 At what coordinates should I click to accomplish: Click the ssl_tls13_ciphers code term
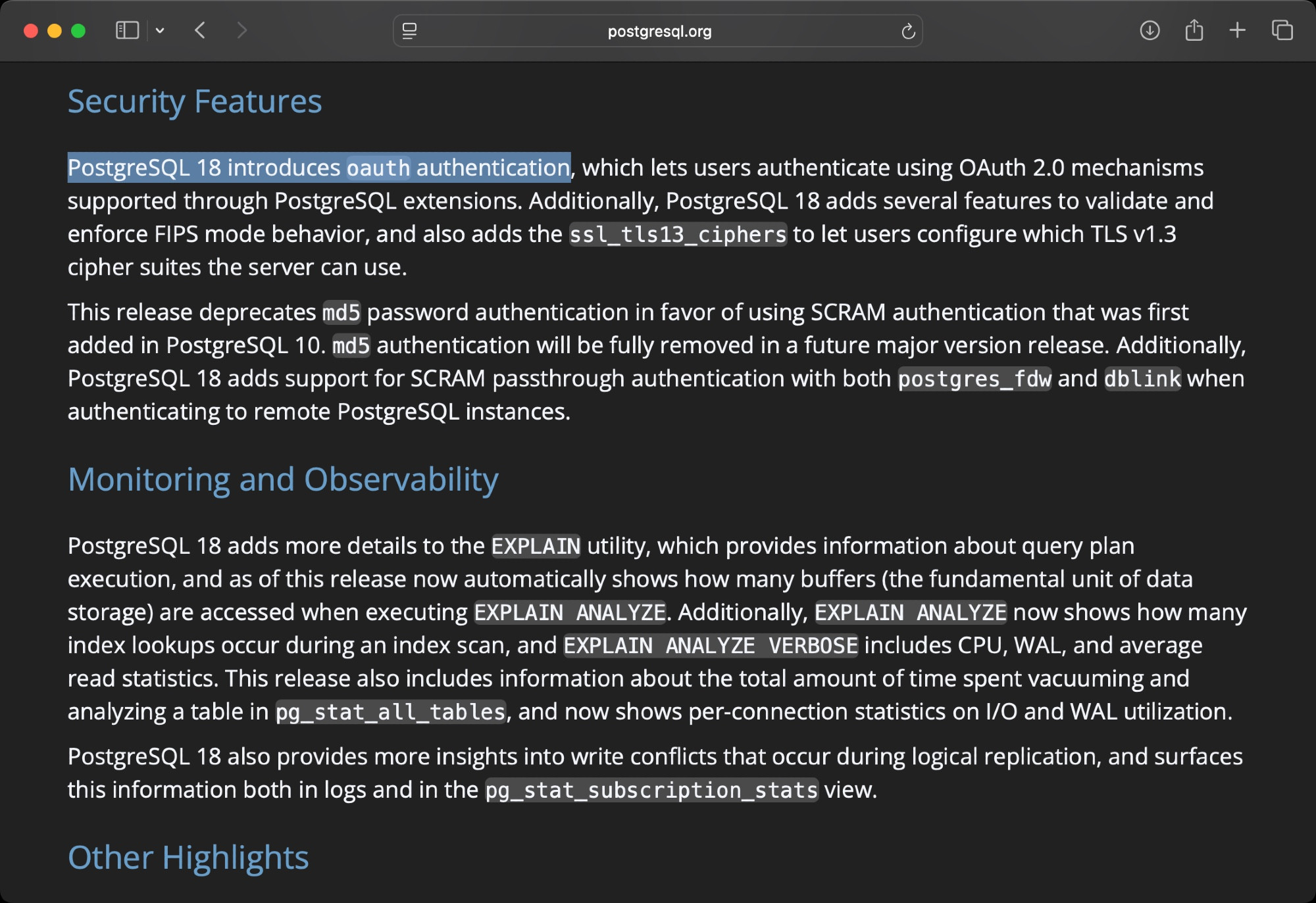678,235
